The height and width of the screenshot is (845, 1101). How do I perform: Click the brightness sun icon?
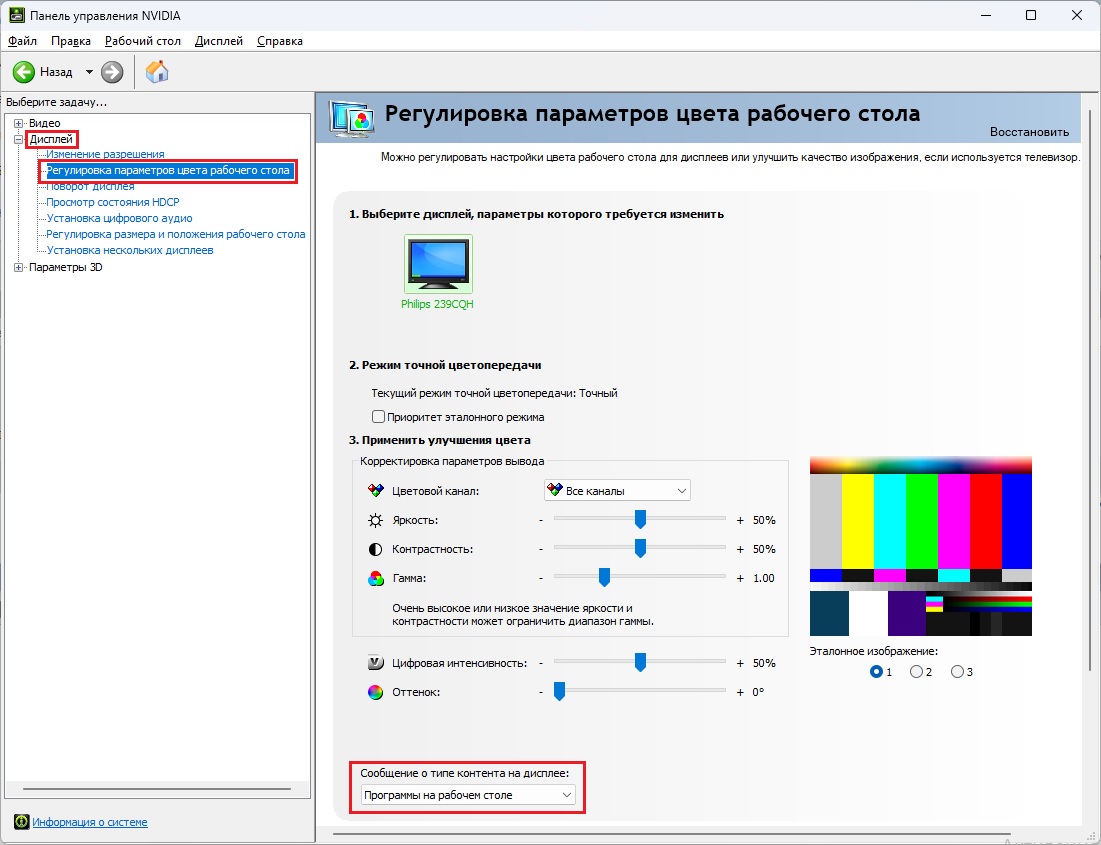(x=376, y=520)
